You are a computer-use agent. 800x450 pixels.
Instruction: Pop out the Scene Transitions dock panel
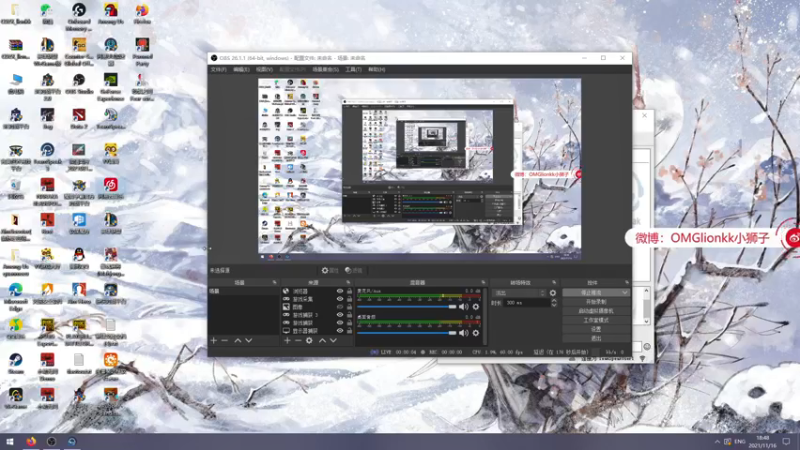(x=554, y=282)
